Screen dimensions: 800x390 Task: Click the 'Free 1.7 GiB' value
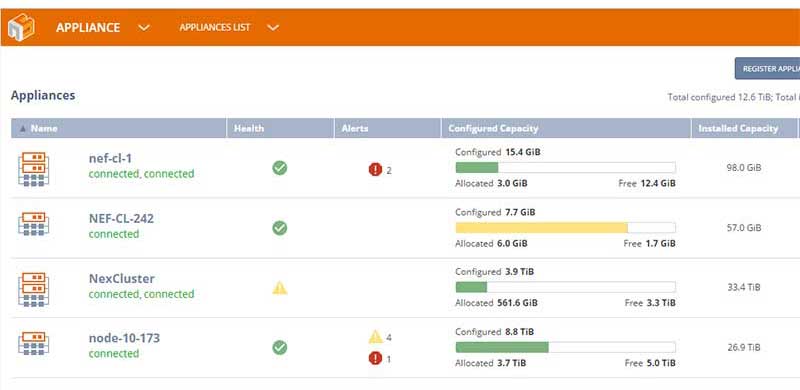click(649, 243)
